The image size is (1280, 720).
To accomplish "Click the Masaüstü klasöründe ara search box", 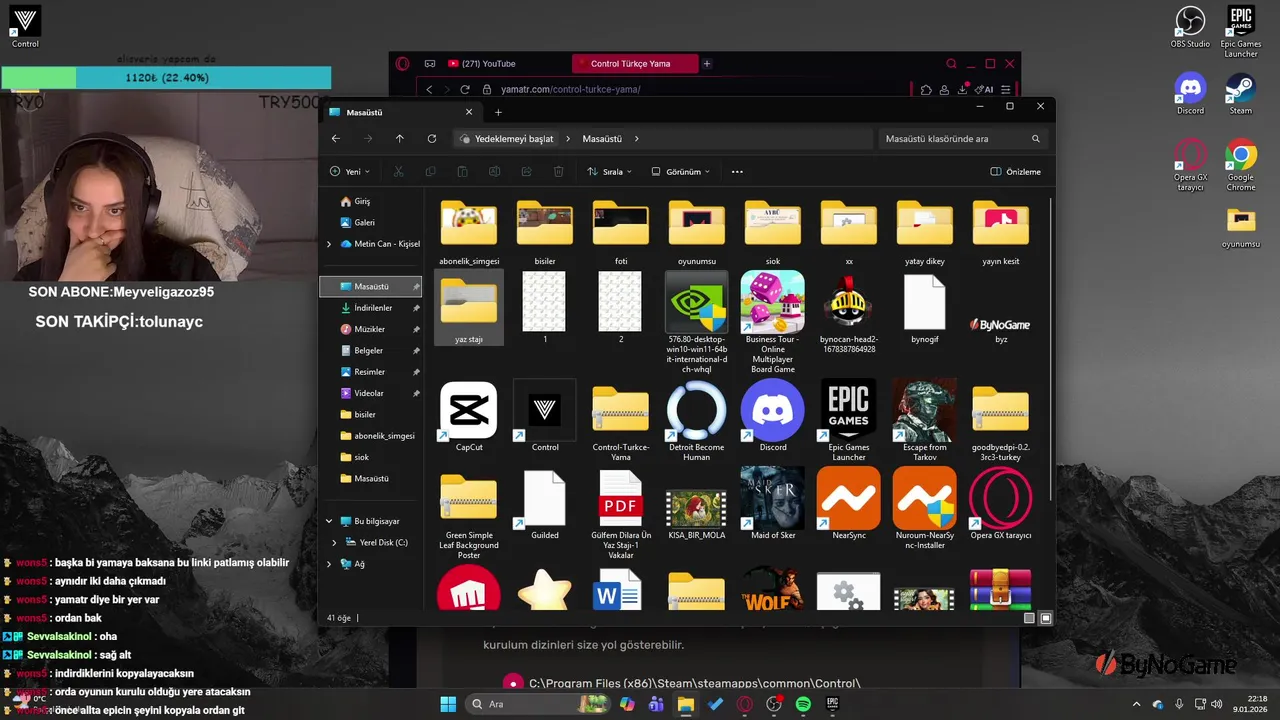I will [962, 139].
